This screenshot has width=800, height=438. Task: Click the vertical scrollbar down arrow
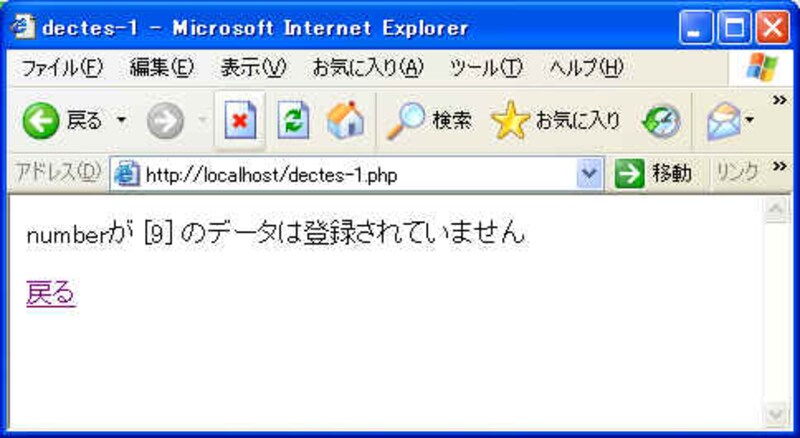776,415
